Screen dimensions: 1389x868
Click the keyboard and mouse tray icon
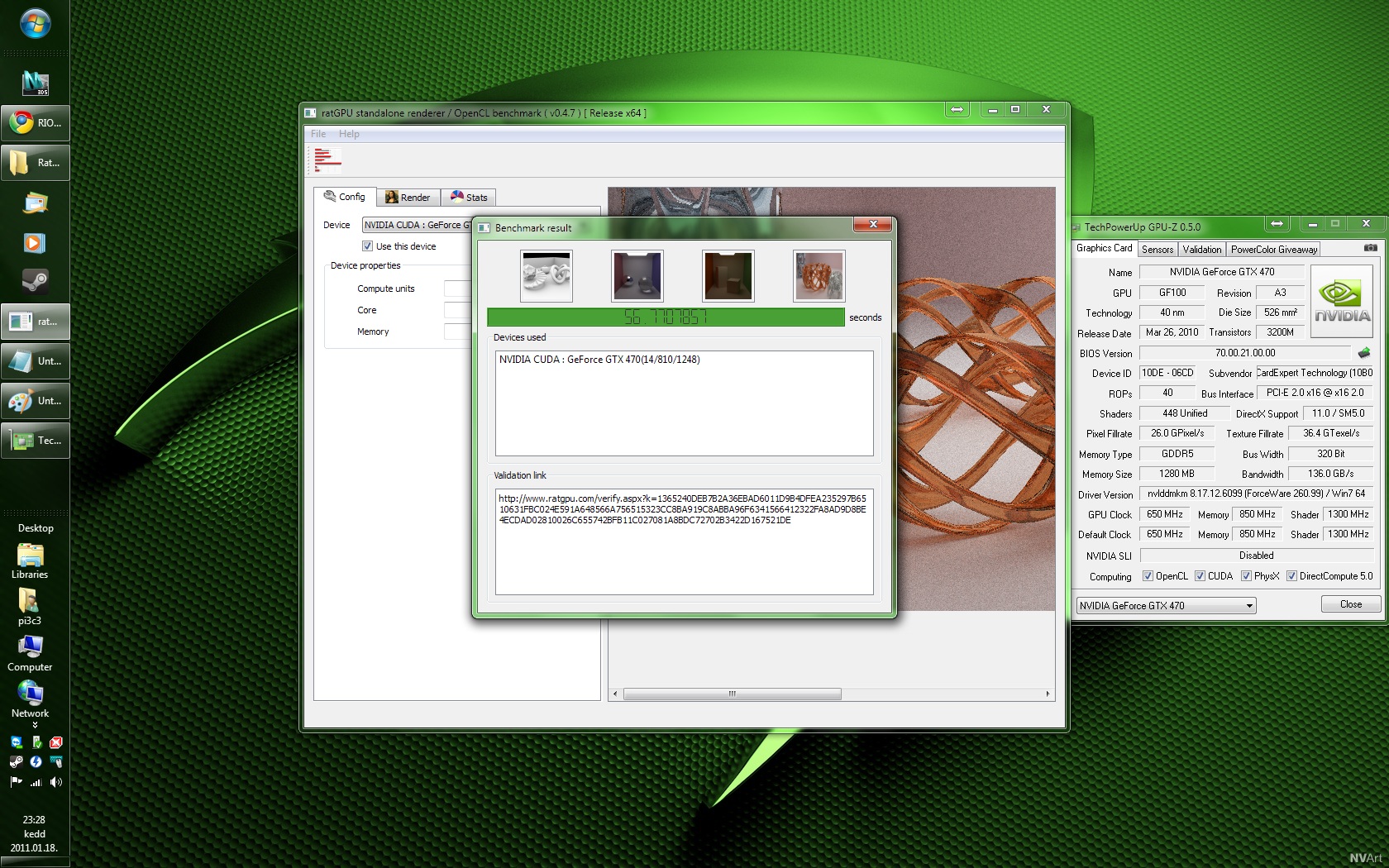click(x=55, y=761)
